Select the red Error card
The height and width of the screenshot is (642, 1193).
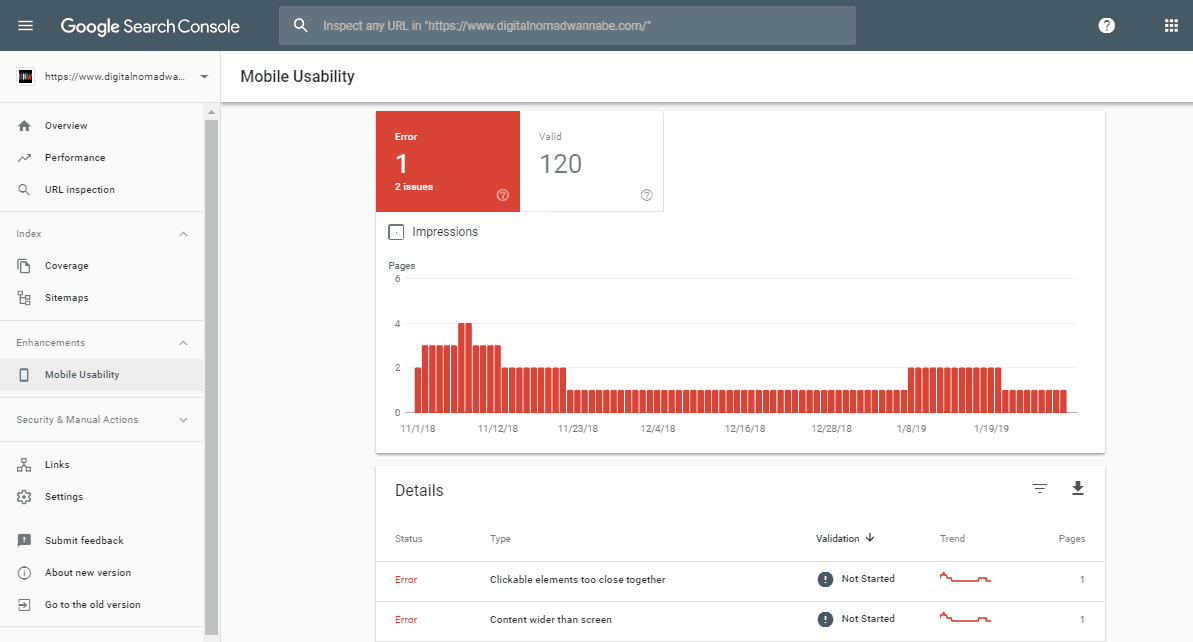pos(447,160)
